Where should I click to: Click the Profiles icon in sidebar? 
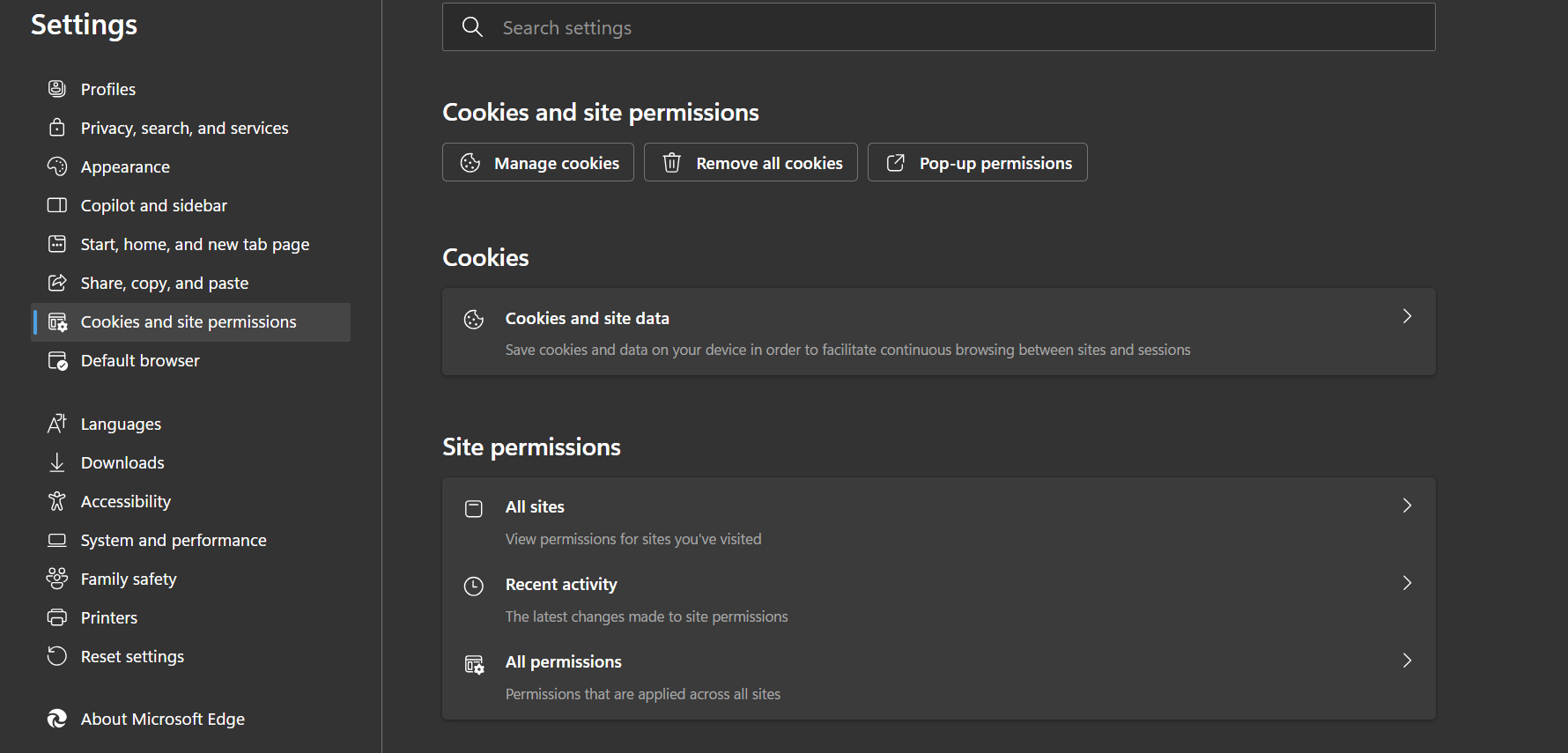point(57,89)
